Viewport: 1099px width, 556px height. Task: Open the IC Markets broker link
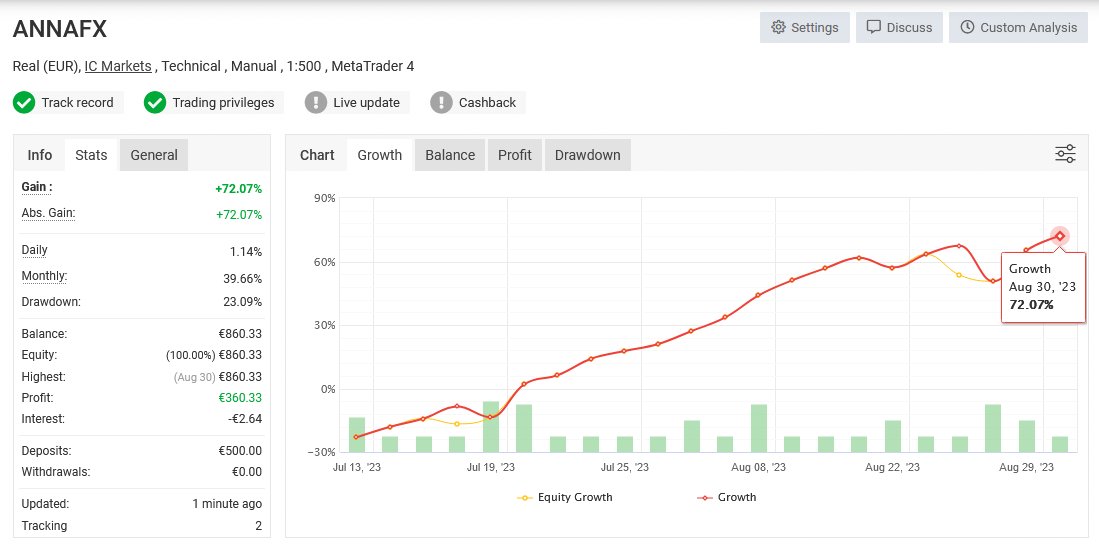coord(118,66)
